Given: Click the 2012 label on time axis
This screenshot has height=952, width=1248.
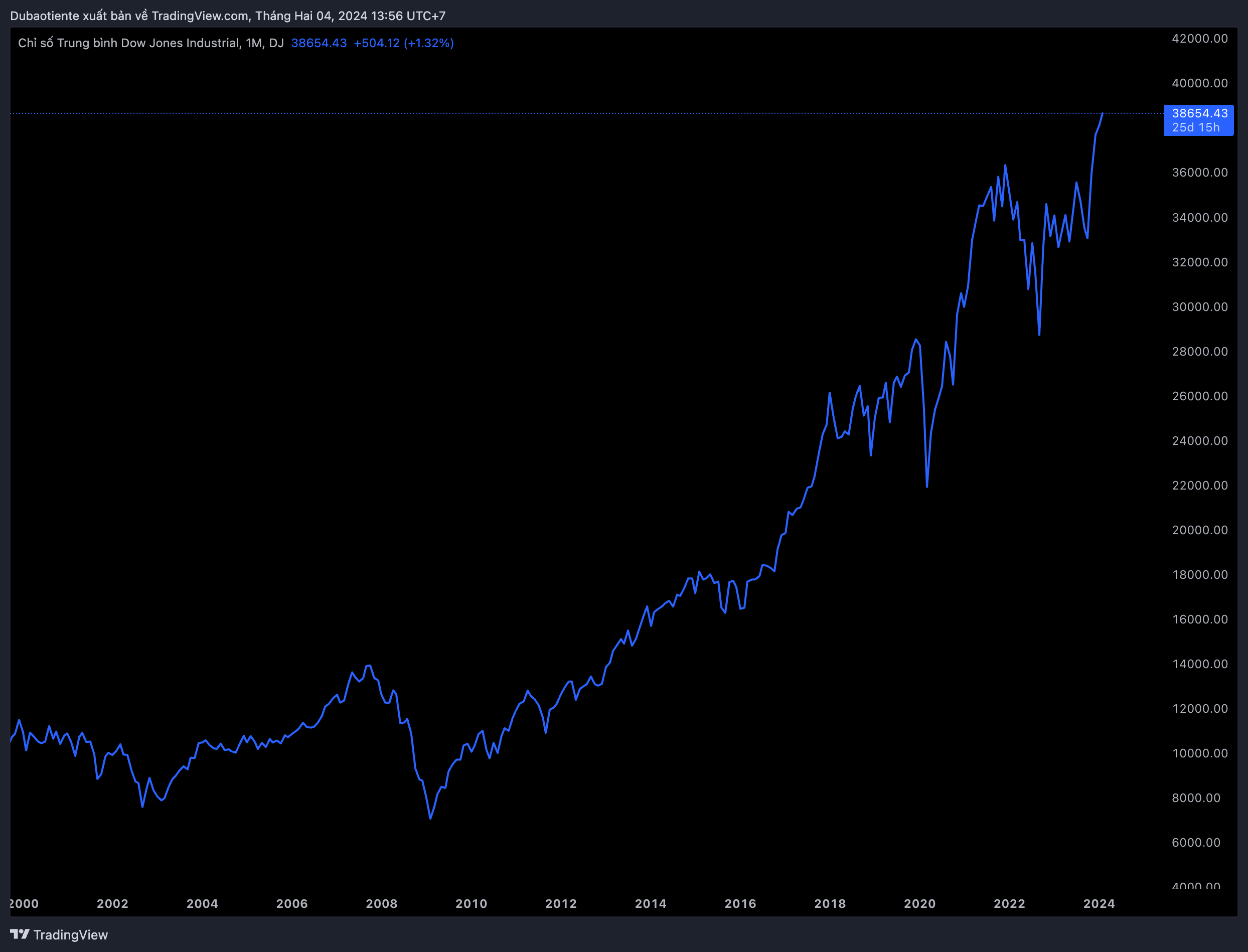Looking at the screenshot, I should (x=560, y=904).
